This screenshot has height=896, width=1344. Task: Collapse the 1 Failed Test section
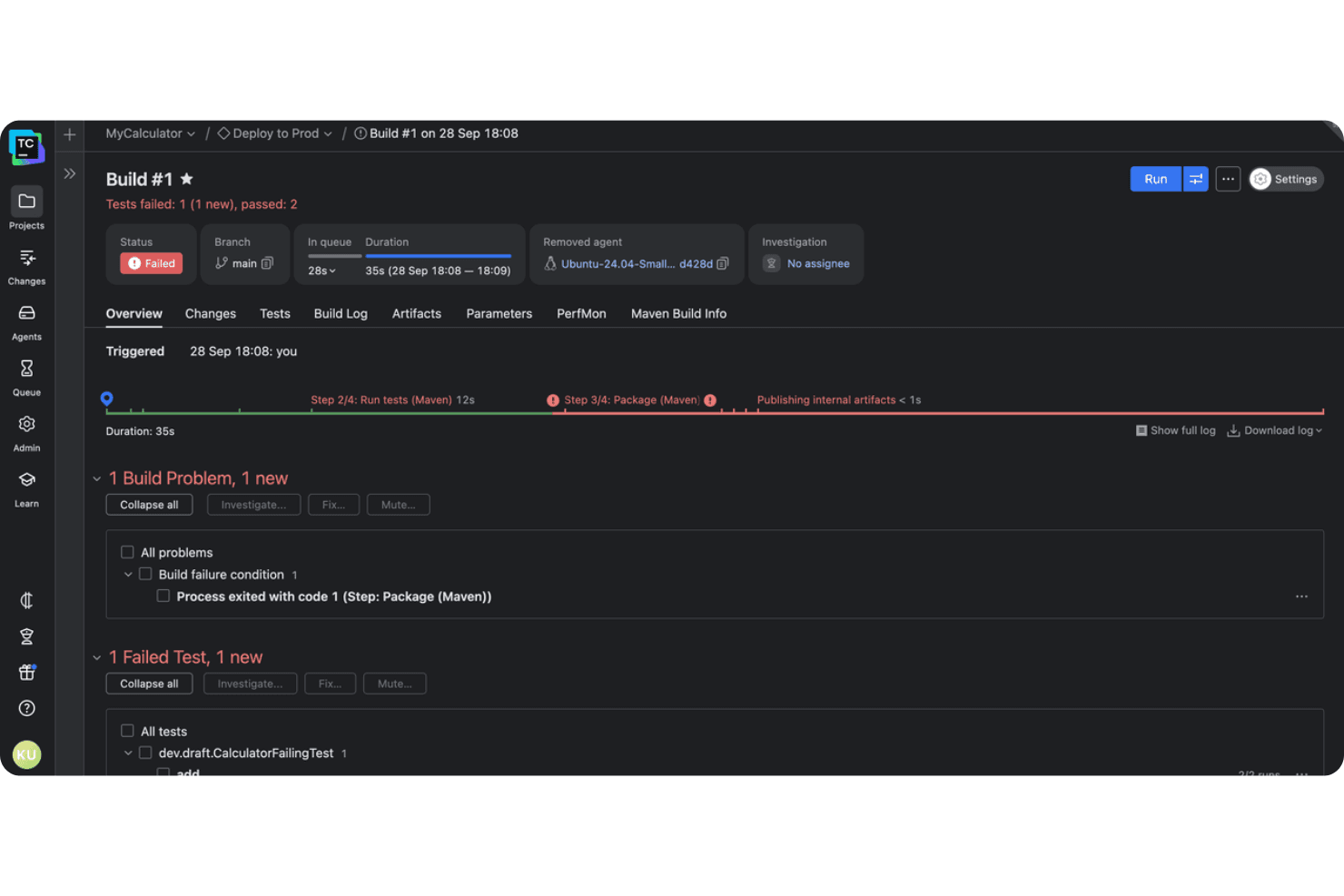(x=97, y=657)
